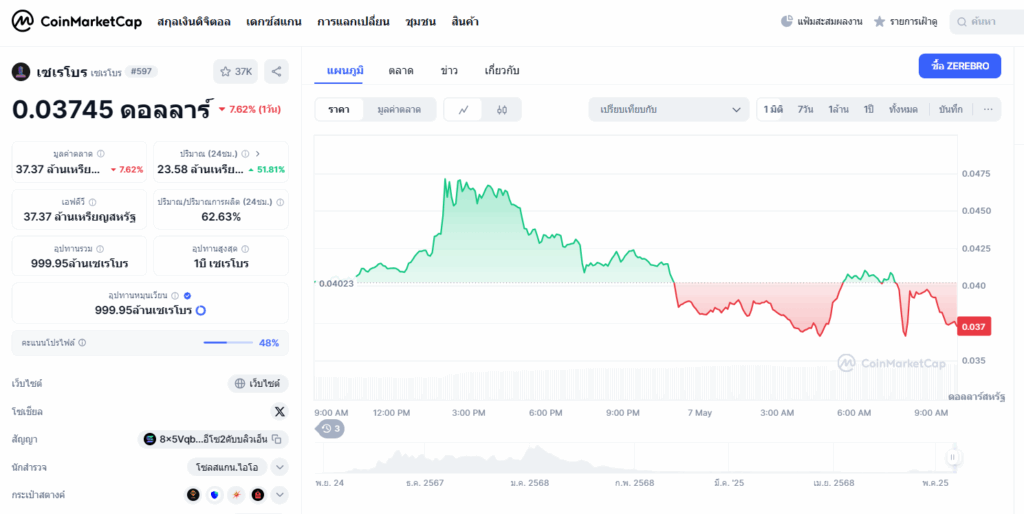Select the ราคา (price) chart toggle
The width and height of the screenshot is (1024, 514).
tap(339, 109)
